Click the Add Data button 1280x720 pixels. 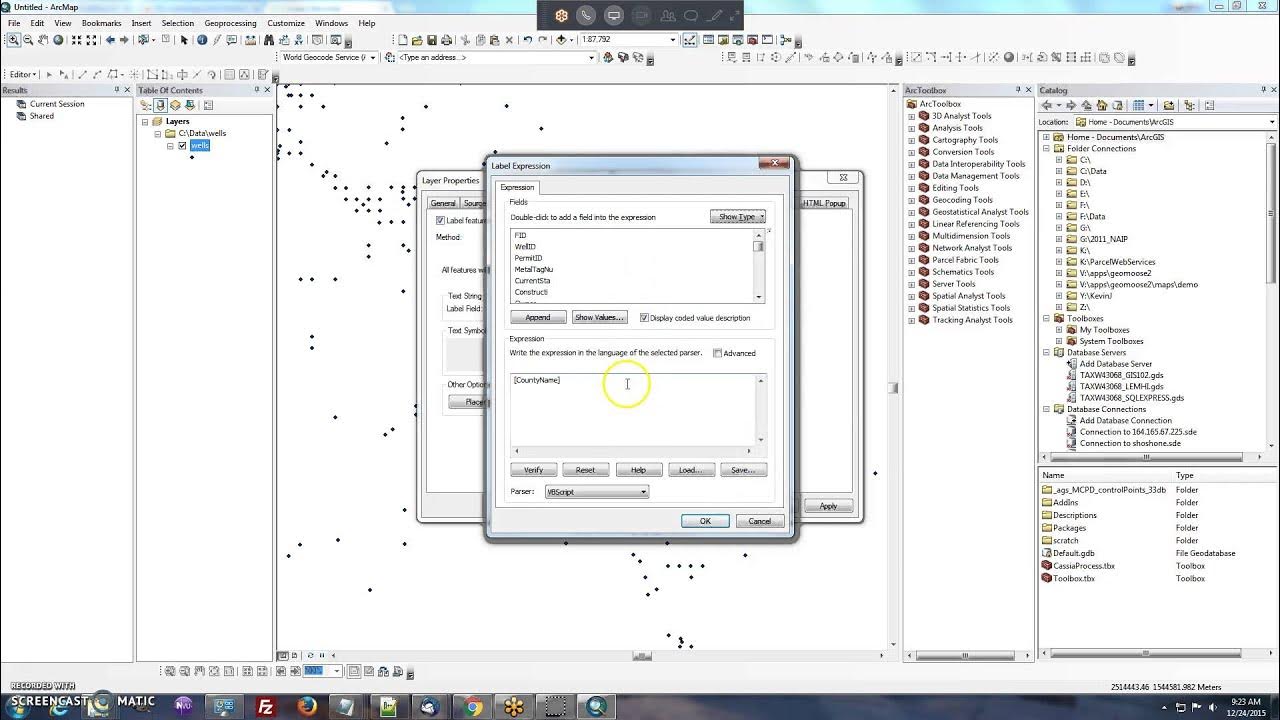[x=563, y=40]
